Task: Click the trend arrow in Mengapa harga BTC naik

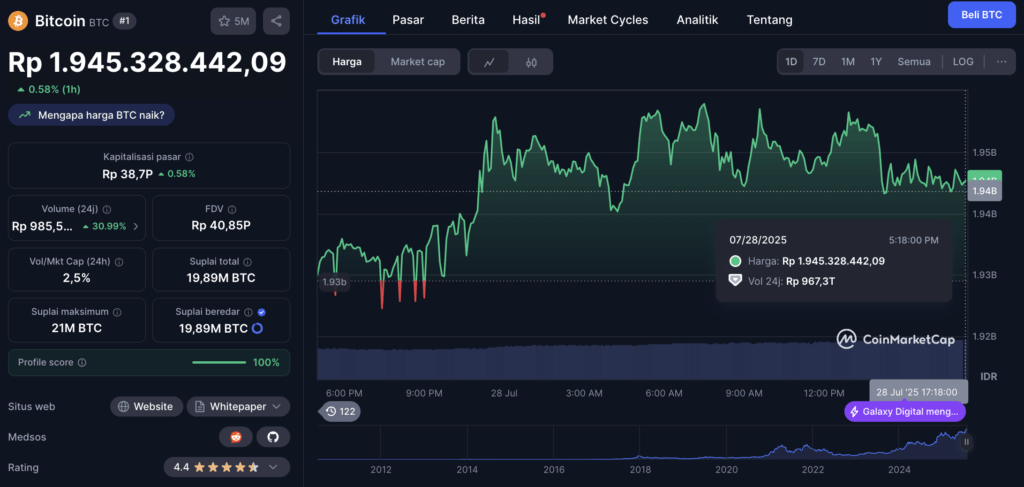Action: (25, 115)
